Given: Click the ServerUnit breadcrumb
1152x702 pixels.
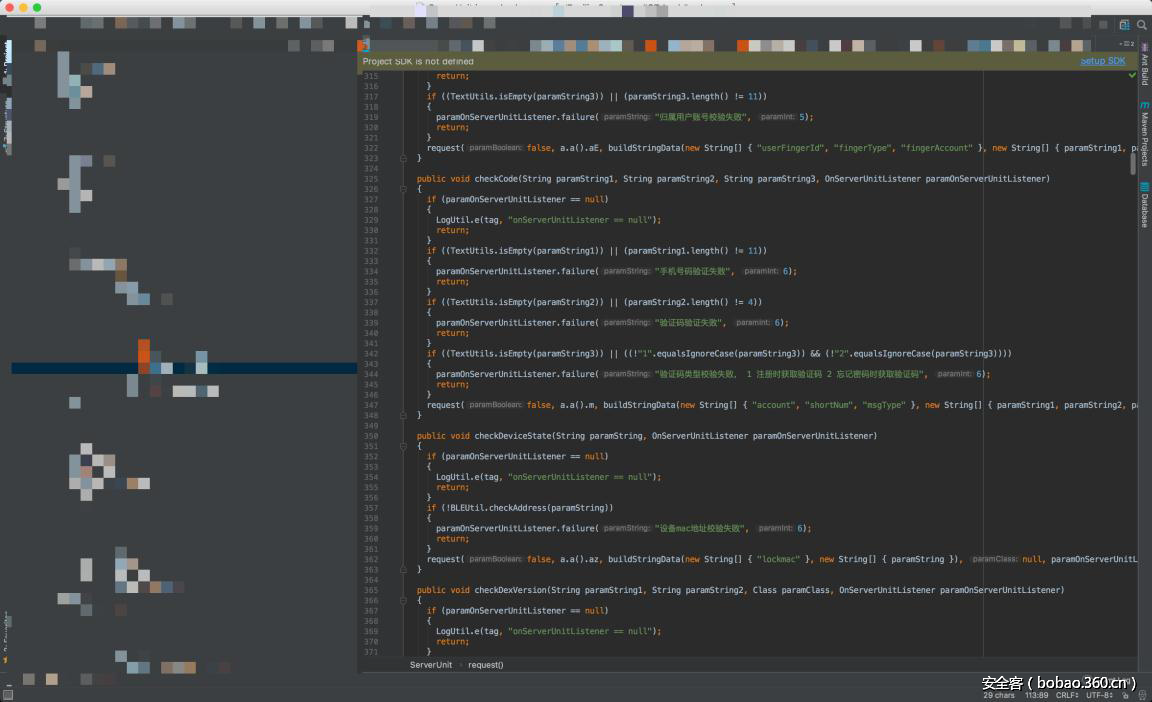Looking at the screenshot, I should coord(430,665).
